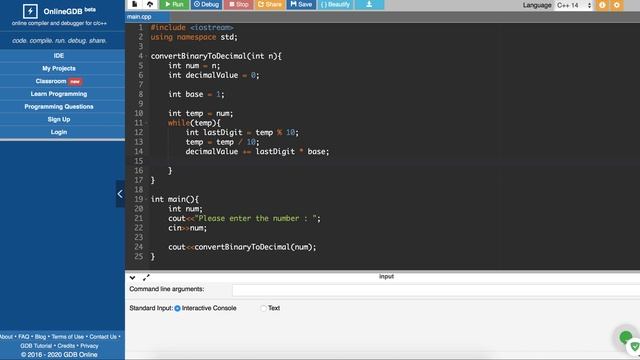Open the Language C++ 14 dropdown
Screen dimensions: 640x360
[x=573, y=5]
